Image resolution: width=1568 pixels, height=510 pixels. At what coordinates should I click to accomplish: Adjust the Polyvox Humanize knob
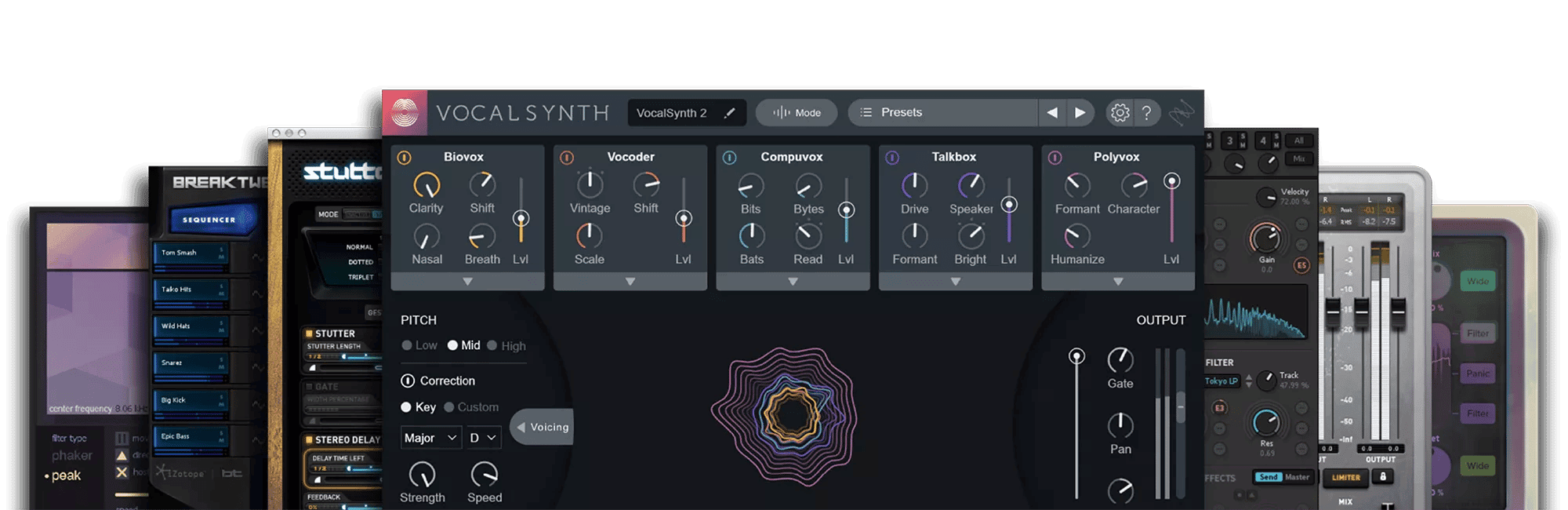click(x=1077, y=236)
